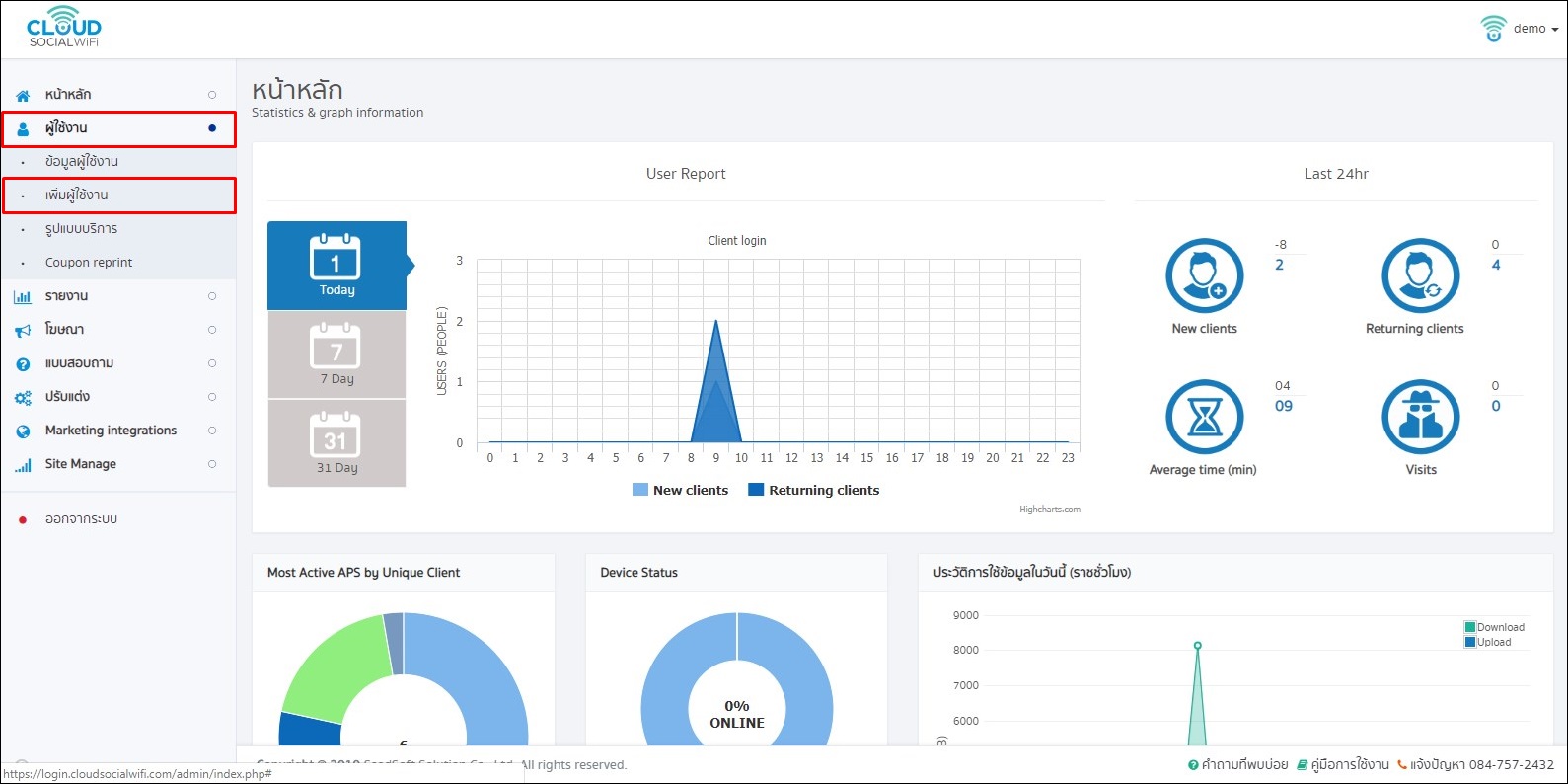Click the Average time hourglass icon
This screenshot has height=784, width=1568.
(1204, 417)
